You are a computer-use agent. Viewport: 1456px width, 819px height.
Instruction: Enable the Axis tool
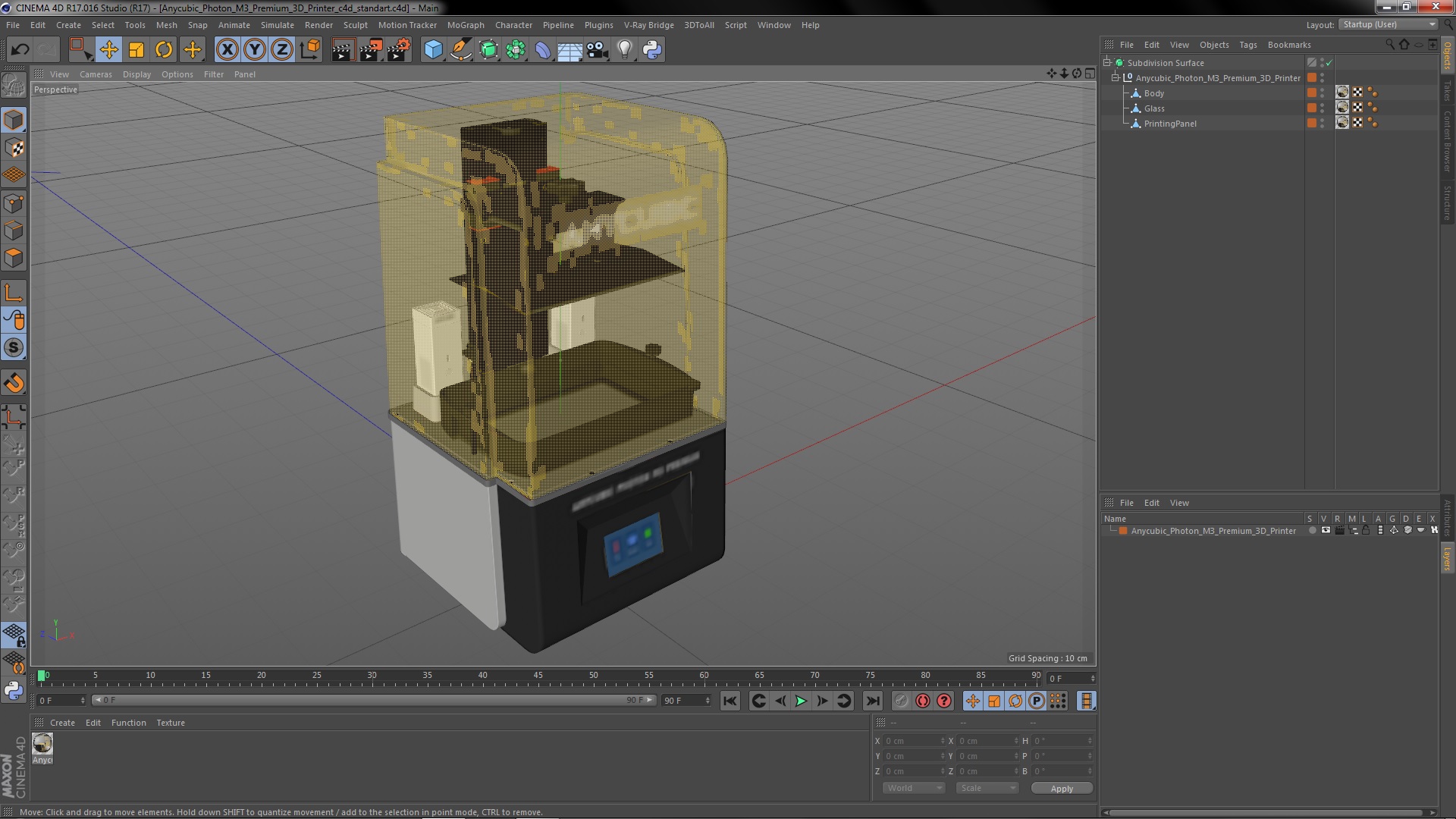(x=14, y=293)
